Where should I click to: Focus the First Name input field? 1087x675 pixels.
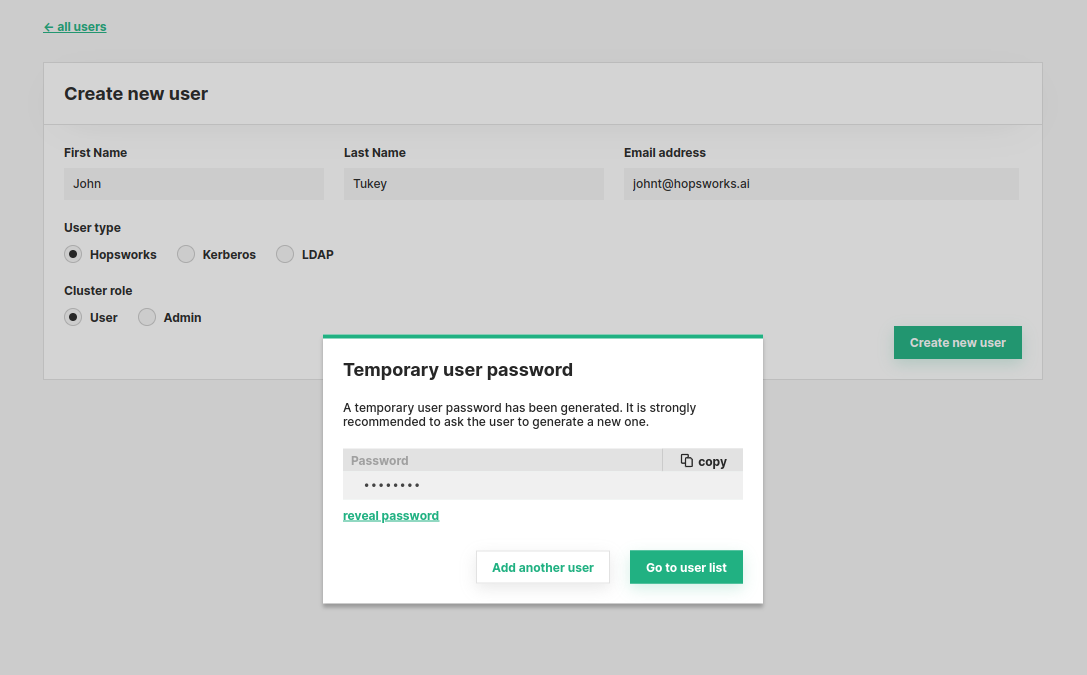194,184
